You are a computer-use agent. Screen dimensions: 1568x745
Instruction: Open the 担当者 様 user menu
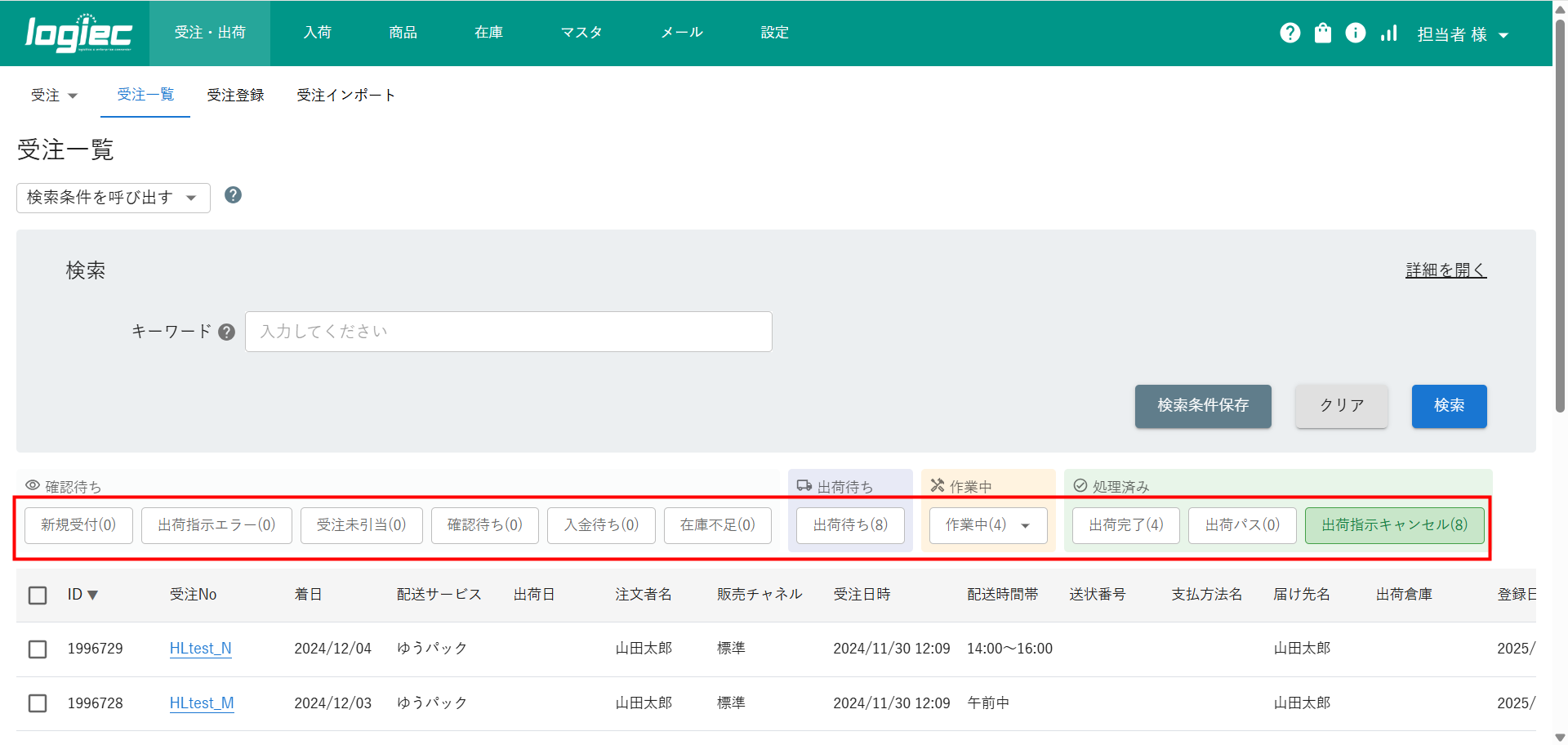coord(1462,34)
